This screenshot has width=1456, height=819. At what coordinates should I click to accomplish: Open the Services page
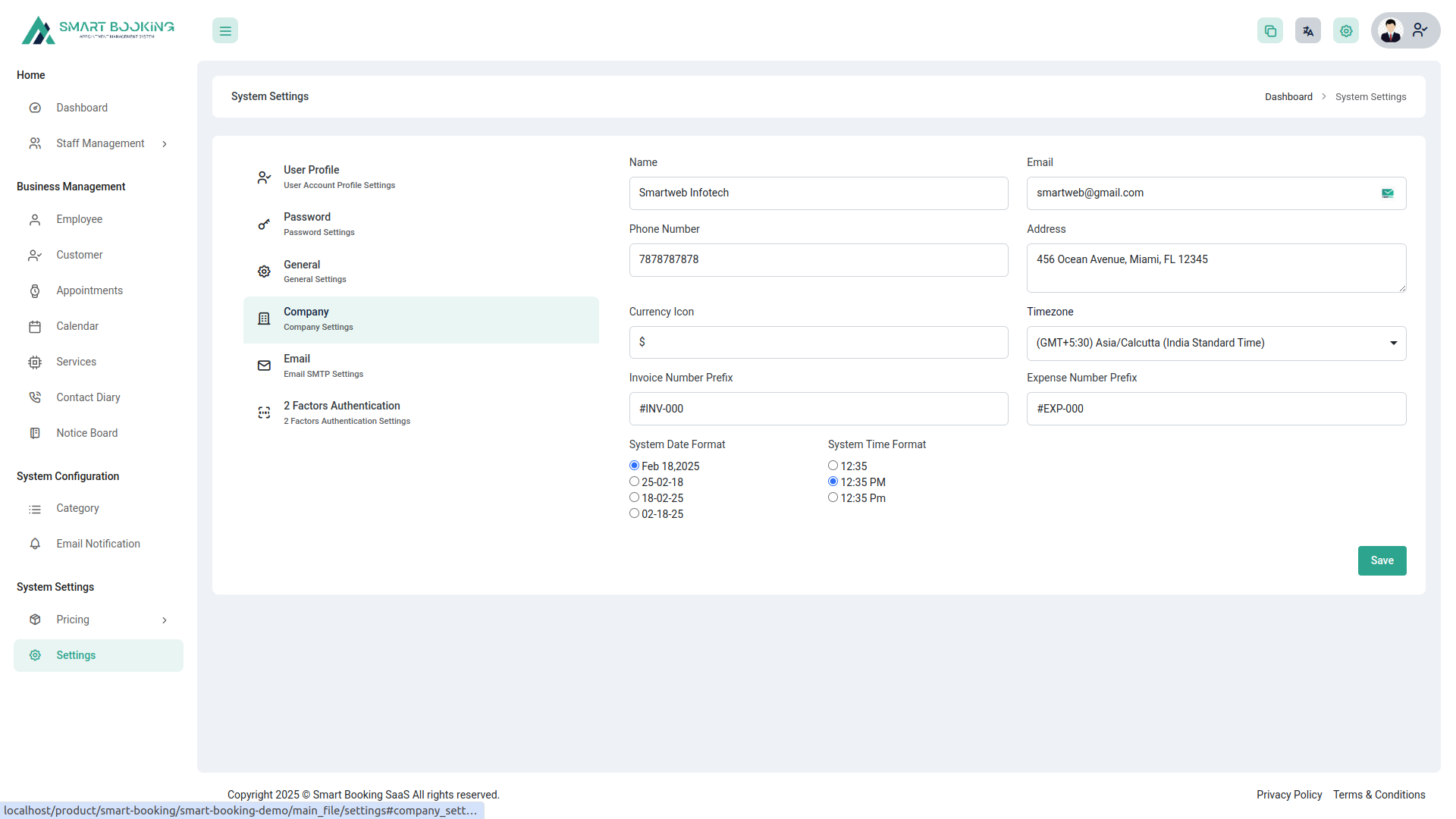click(76, 362)
